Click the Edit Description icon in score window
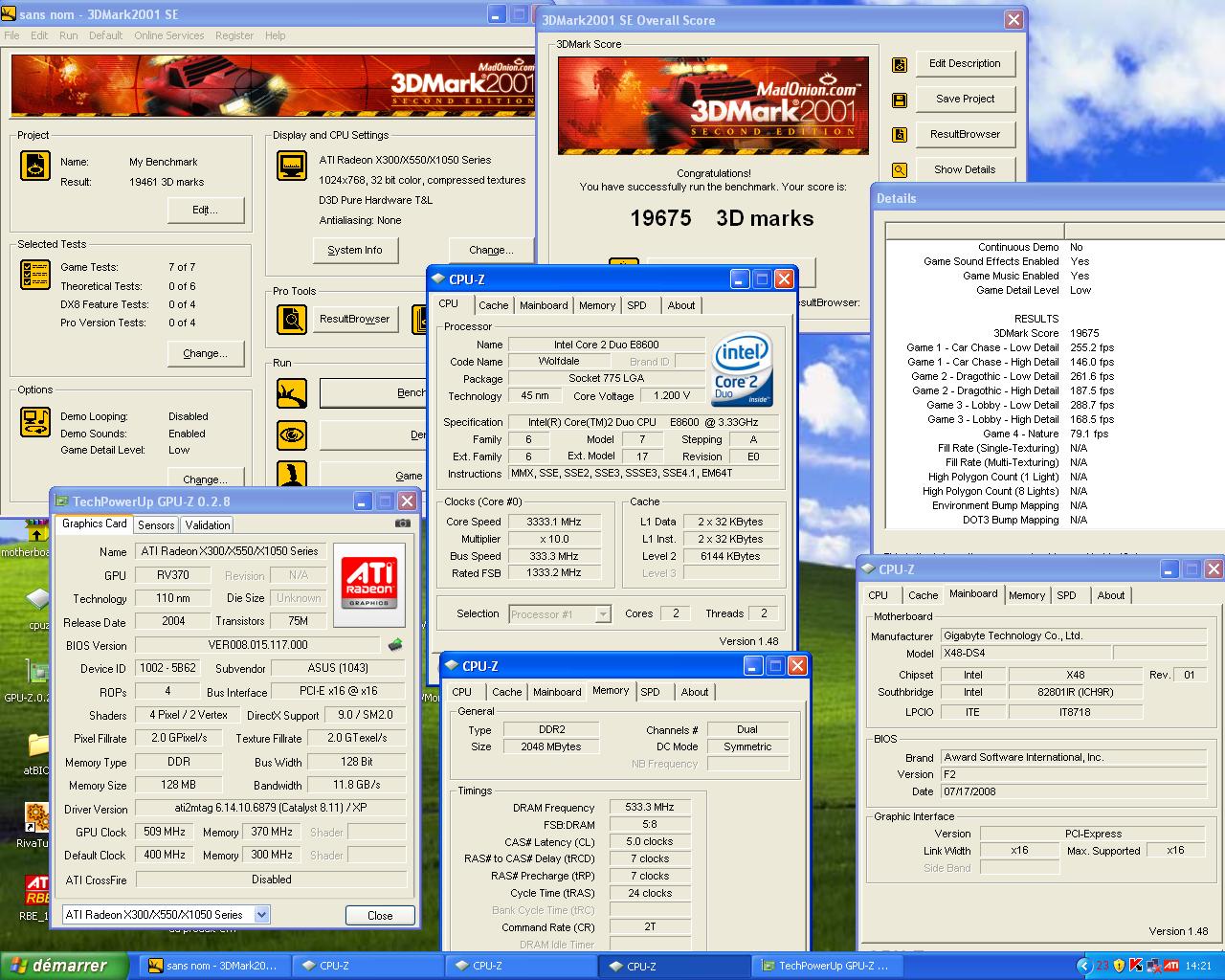Image resolution: width=1225 pixels, height=980 pixels. point(900,65)
